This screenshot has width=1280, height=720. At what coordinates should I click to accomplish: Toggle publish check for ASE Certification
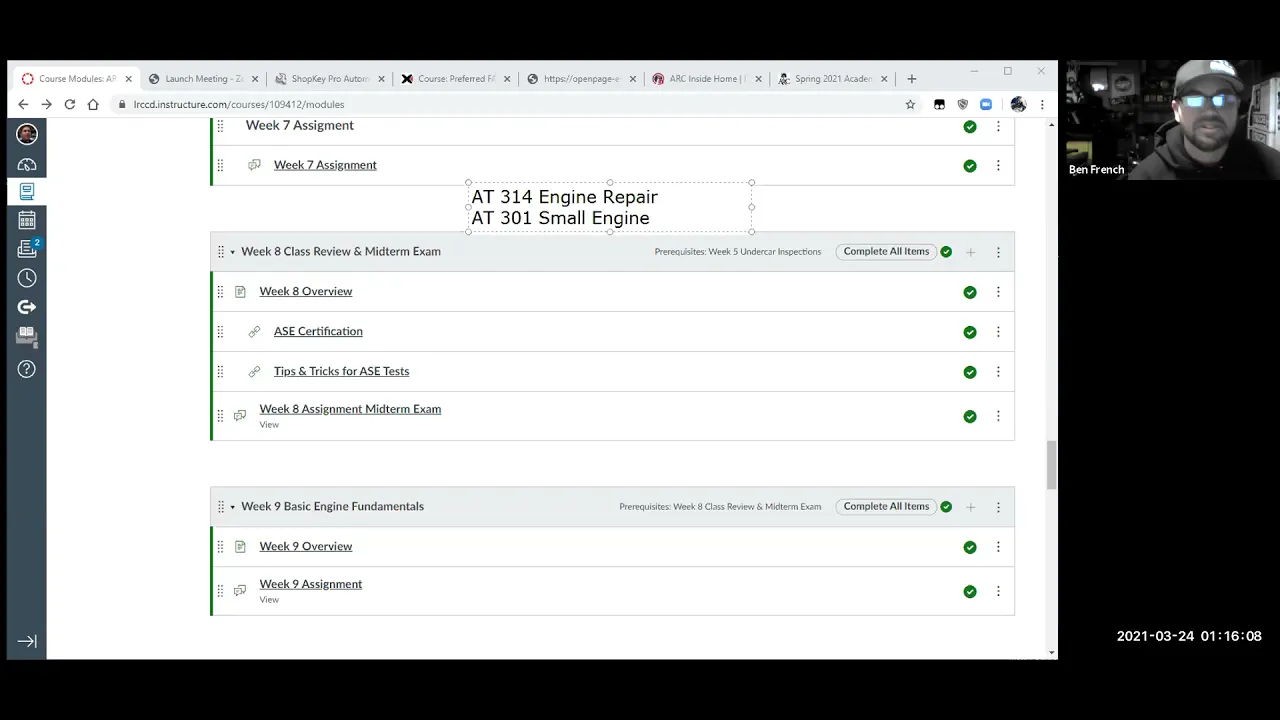(x=970, y=332)
